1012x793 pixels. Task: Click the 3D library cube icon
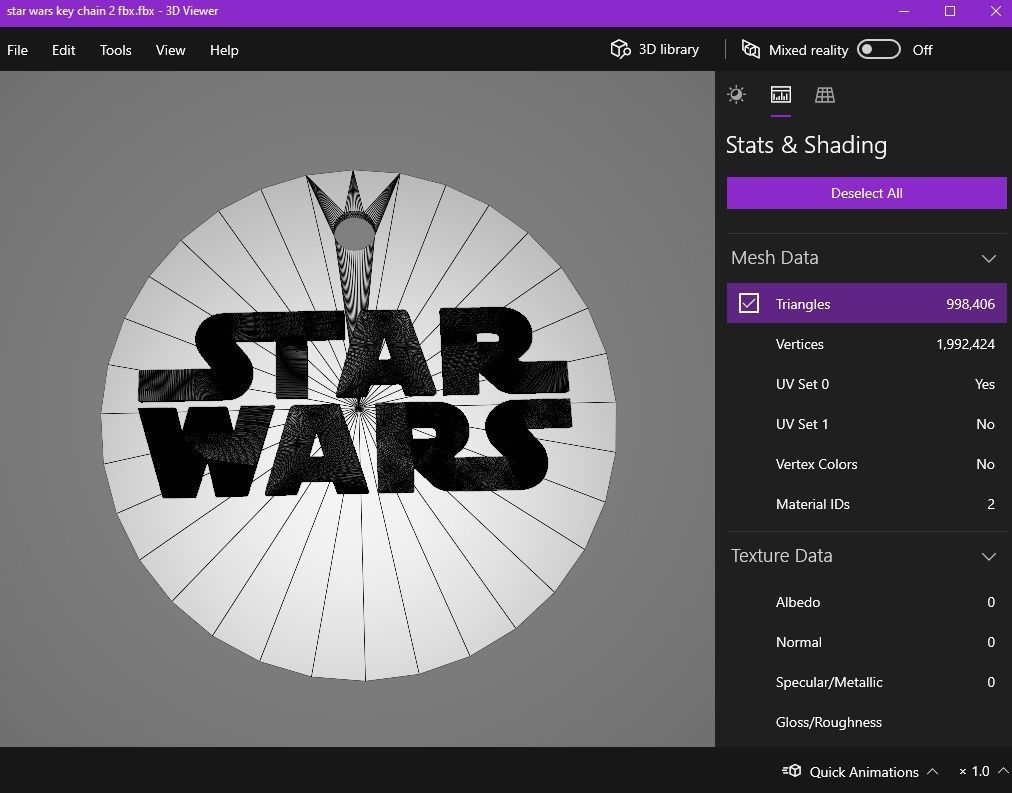pyautogui.click(x=620, y=49)
